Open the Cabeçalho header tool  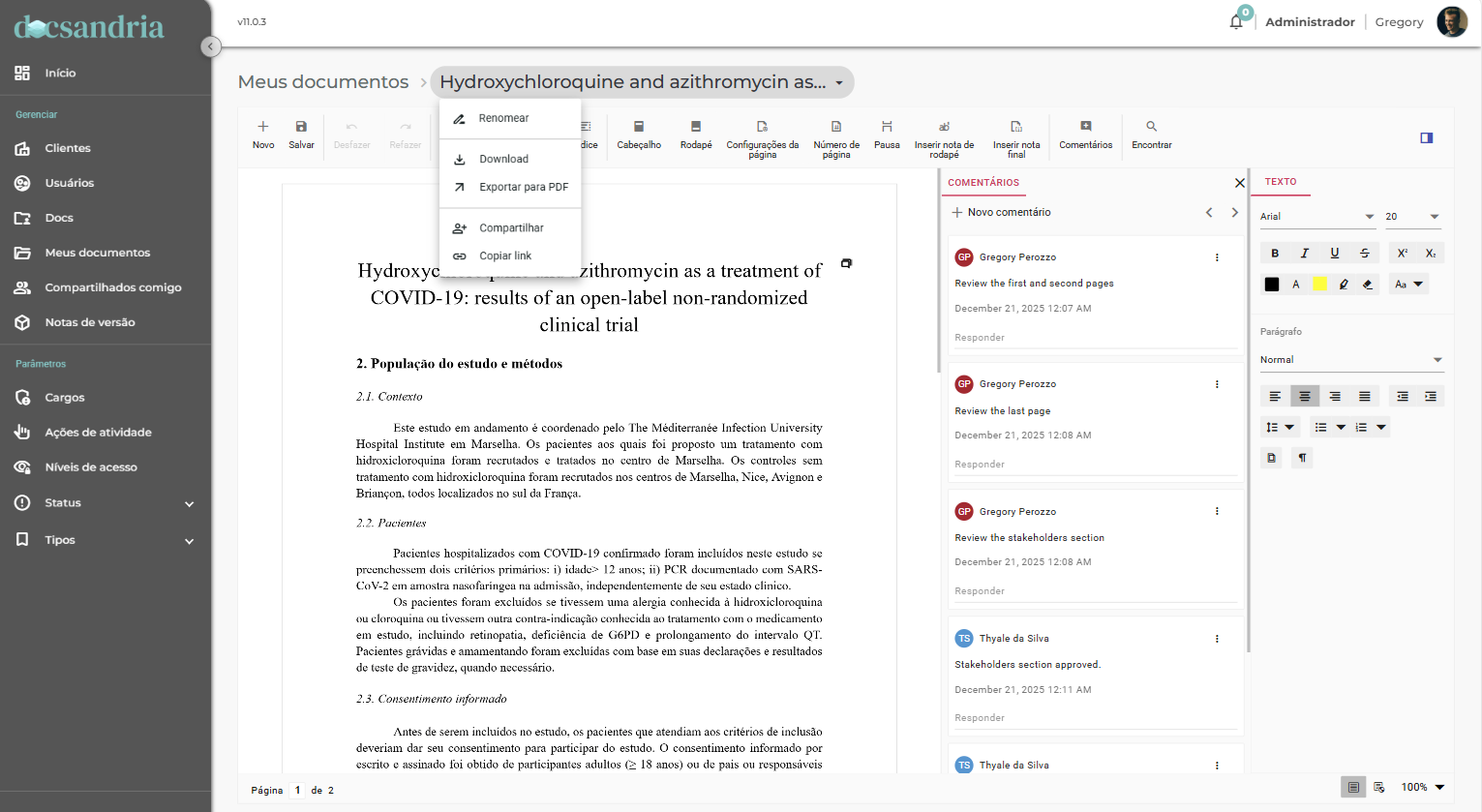pos(639,134)
